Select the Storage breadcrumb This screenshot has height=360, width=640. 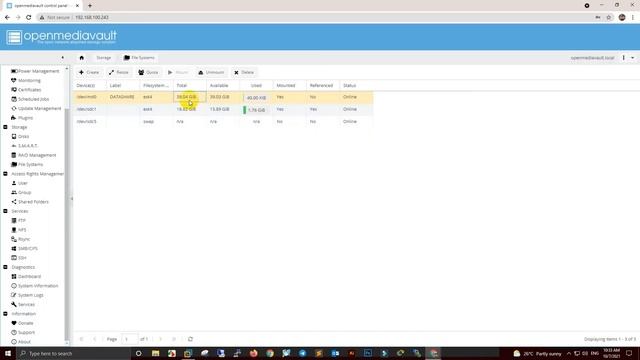(104, 58)
